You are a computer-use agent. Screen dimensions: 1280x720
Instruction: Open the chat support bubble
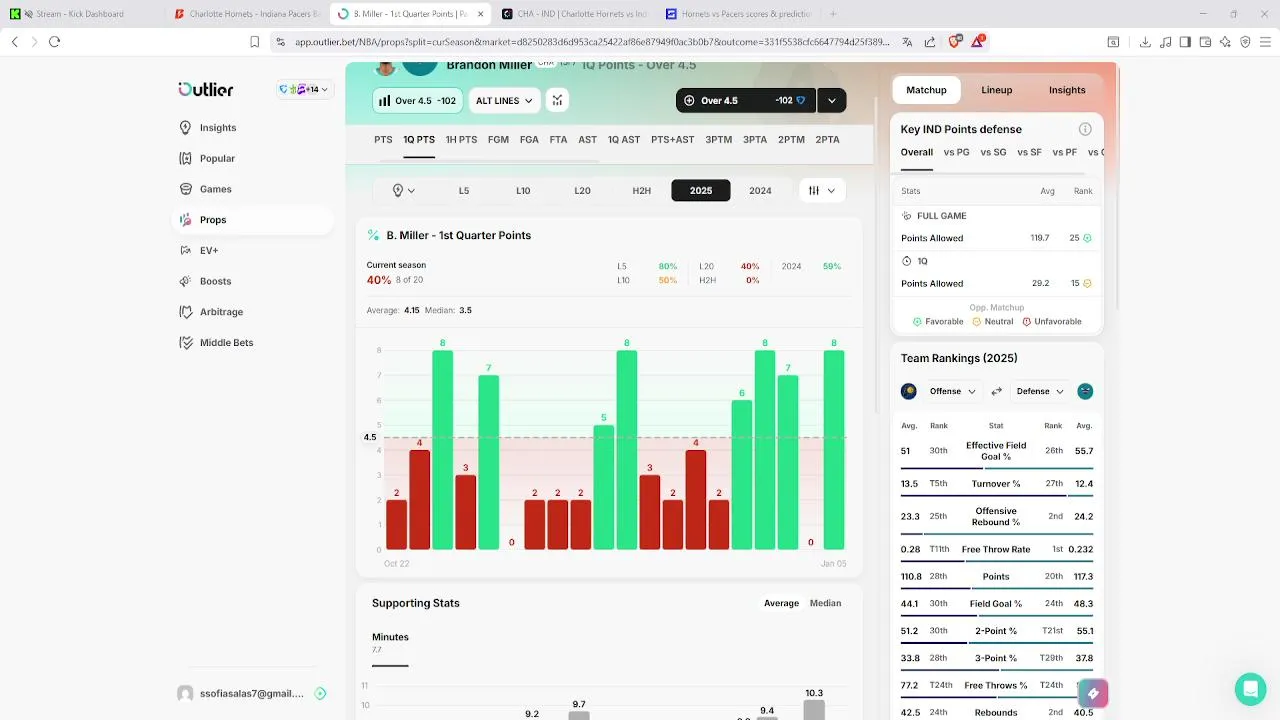click(1250, 689)
